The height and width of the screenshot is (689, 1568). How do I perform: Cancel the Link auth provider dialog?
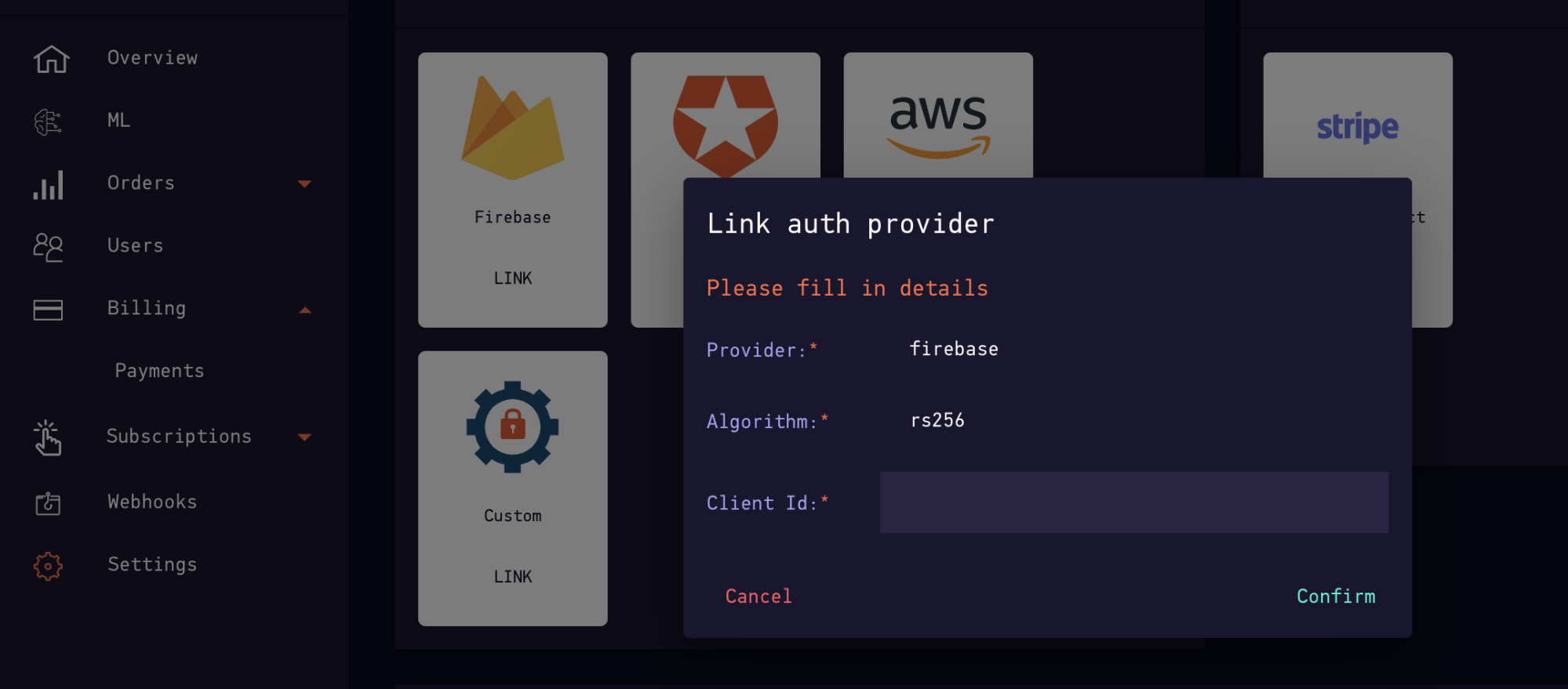[759, 597]
